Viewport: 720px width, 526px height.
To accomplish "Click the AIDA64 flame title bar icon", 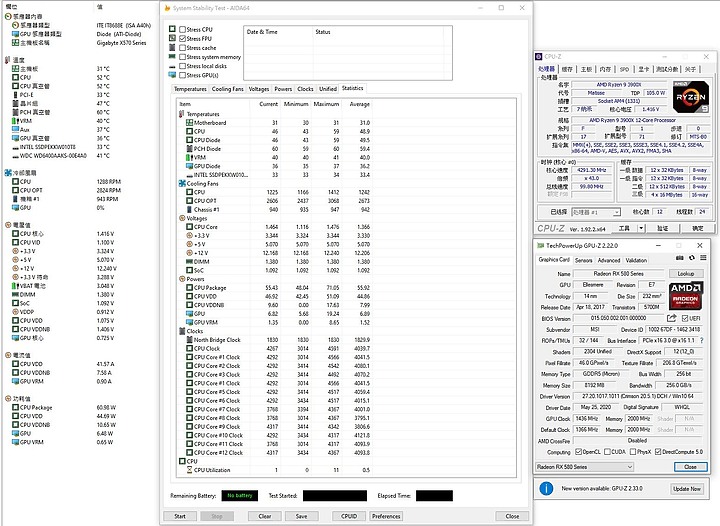I will pyautogui.click(x=168, y=8).
